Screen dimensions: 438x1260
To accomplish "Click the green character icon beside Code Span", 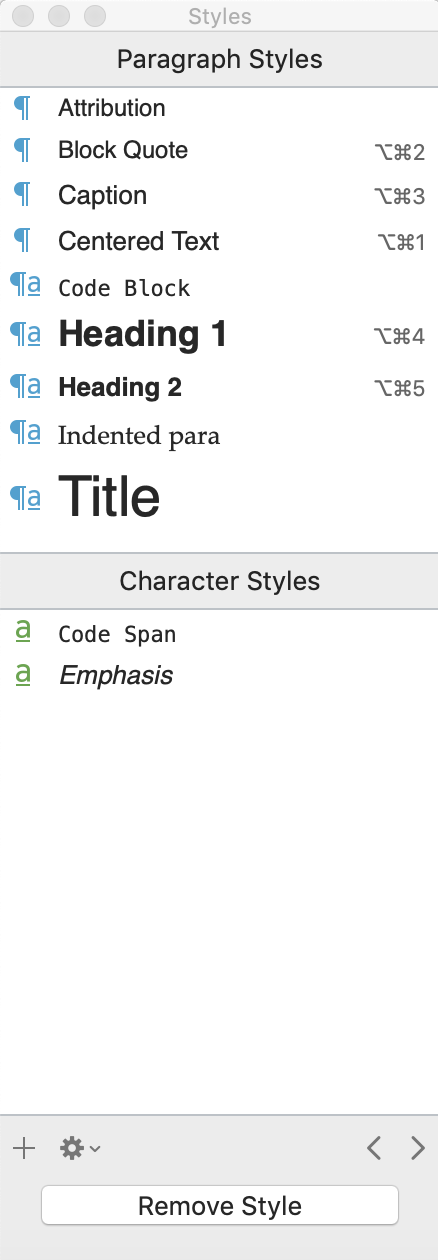I will (x=23, y=632).
